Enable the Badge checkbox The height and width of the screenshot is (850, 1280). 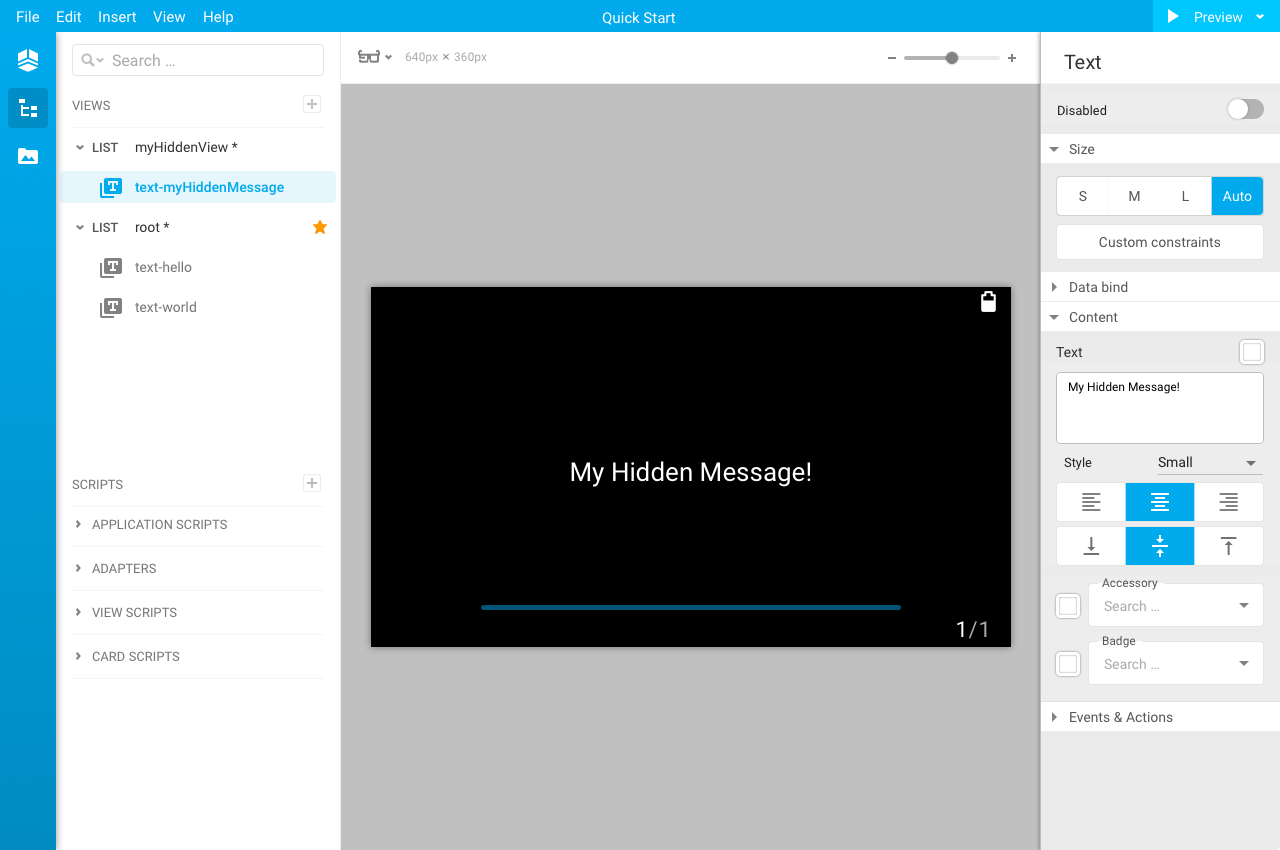[x=1068, y=664]
